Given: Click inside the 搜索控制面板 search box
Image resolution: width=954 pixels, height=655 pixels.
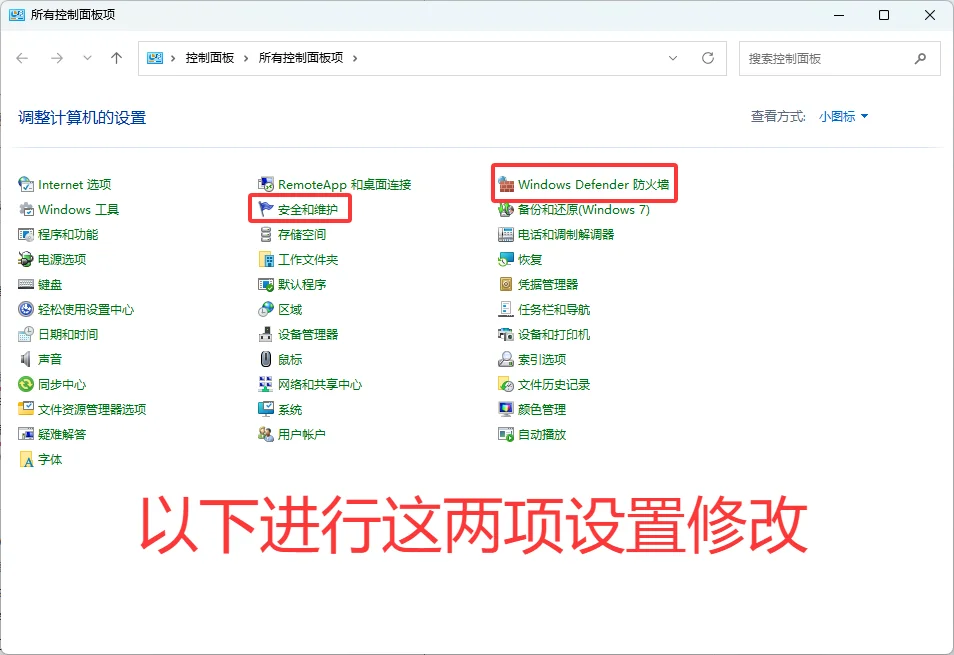Looking at the screenshot, I should coord(830,58).
